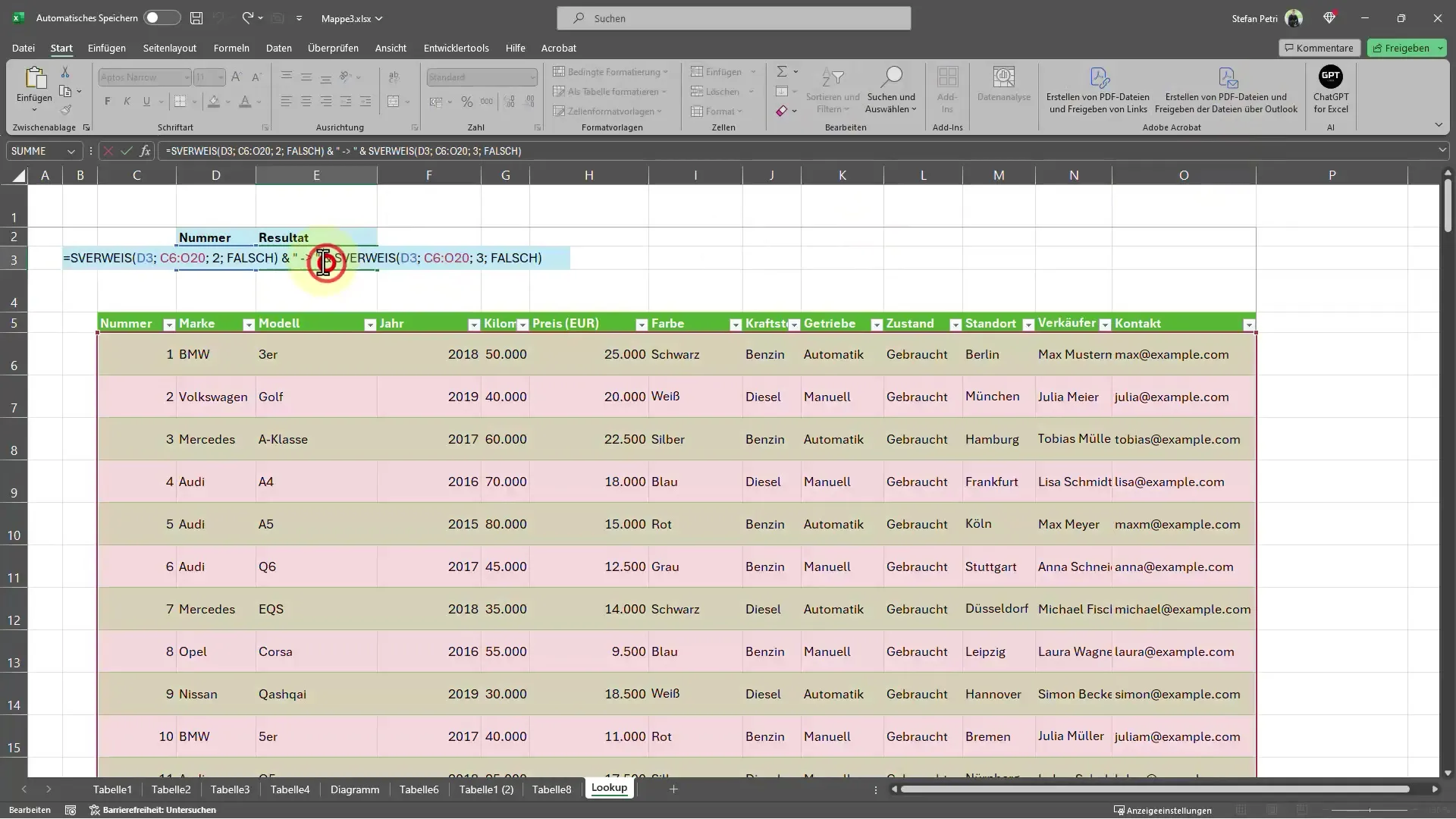Open Marke column filter dropdown
This screenshot has height=819, width=1456.
tap(248, 325)
